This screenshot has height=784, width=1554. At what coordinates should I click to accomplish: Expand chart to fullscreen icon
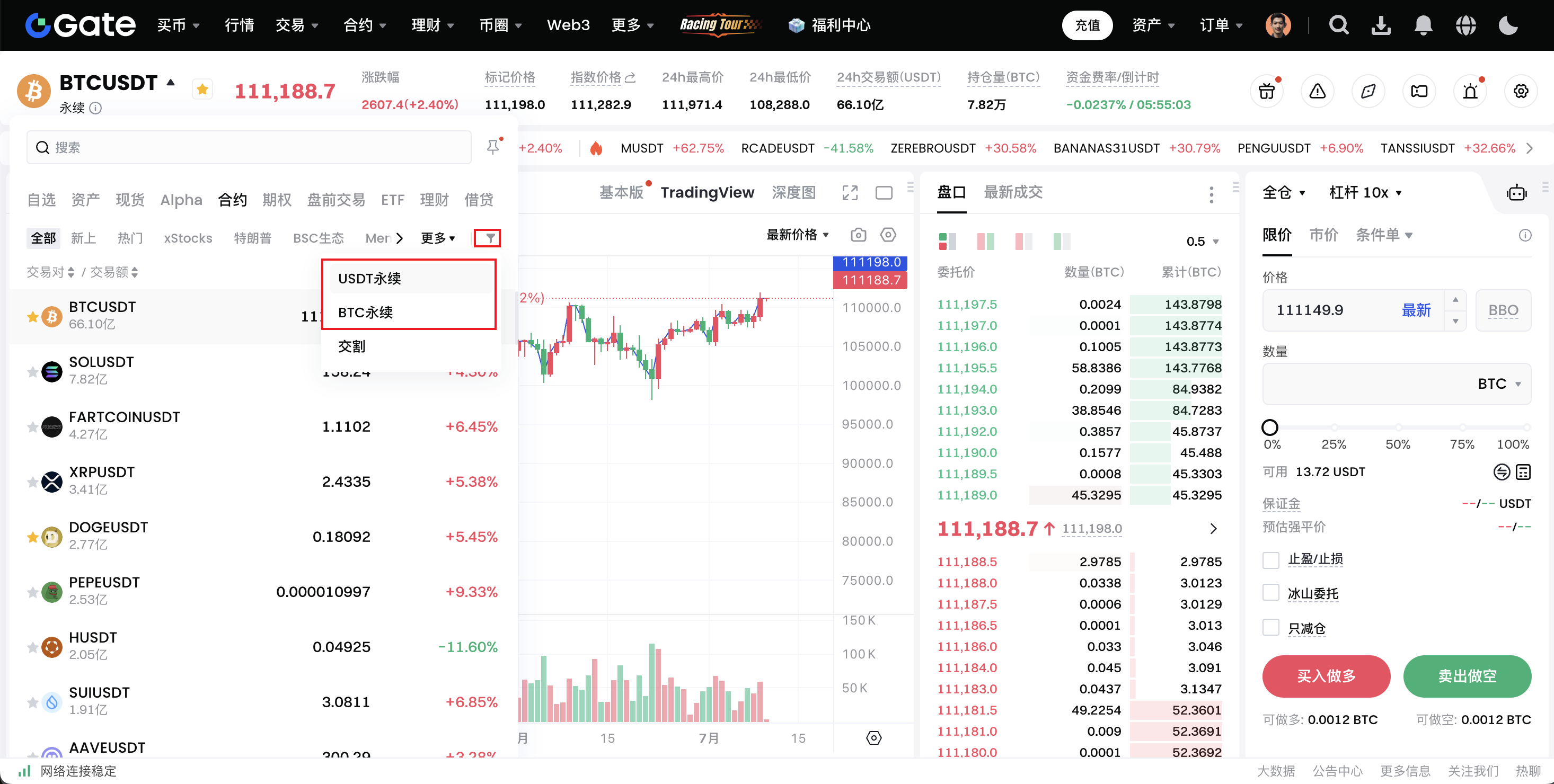click(850, 193)
